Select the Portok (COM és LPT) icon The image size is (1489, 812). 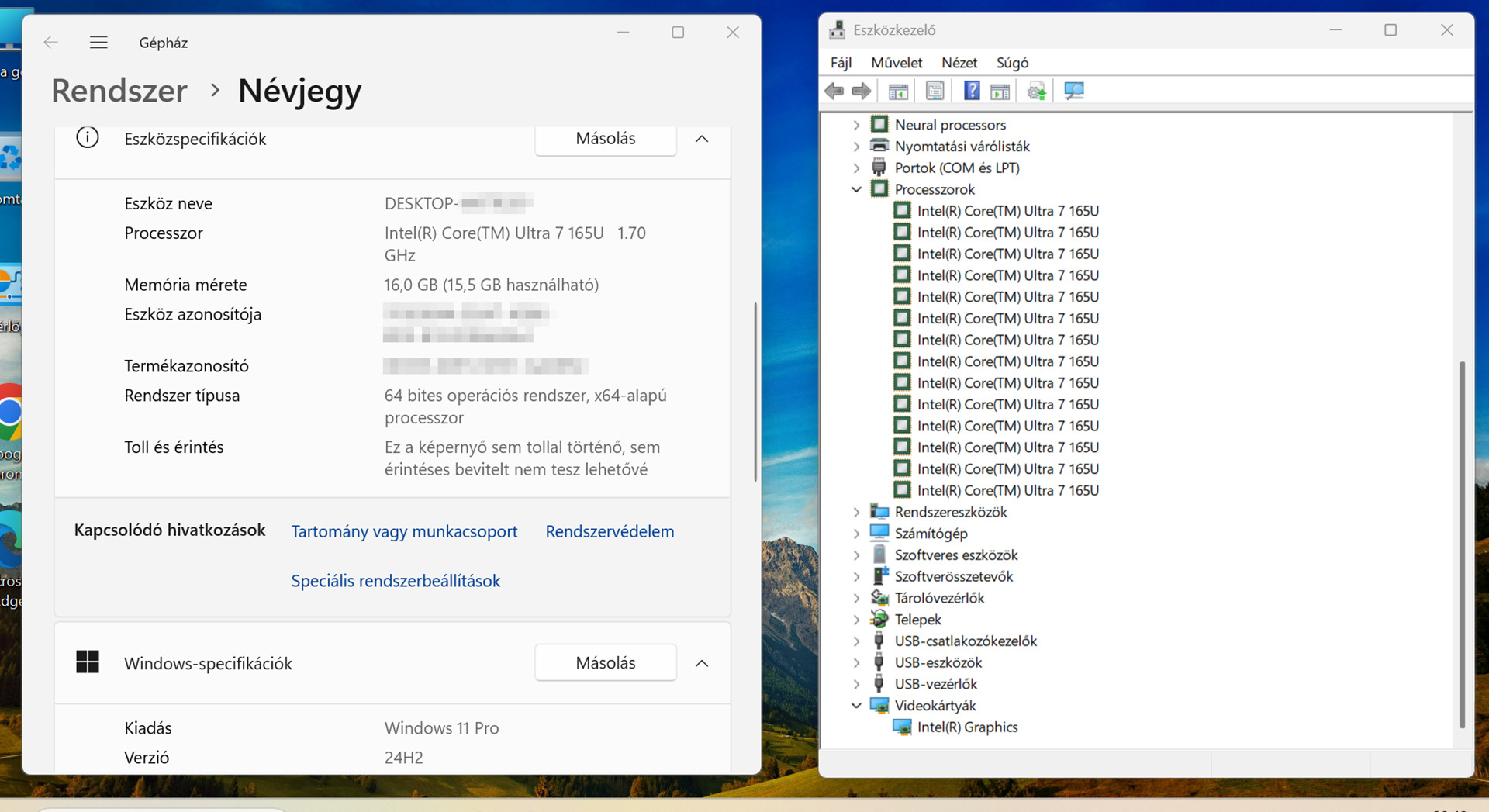tap(879, 168)
